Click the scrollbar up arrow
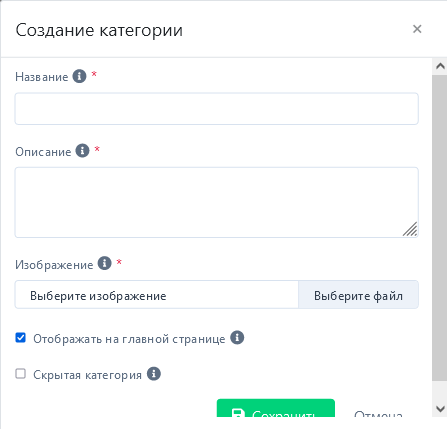The width and height of the screenshot is (447, 429). coord(440,66)
